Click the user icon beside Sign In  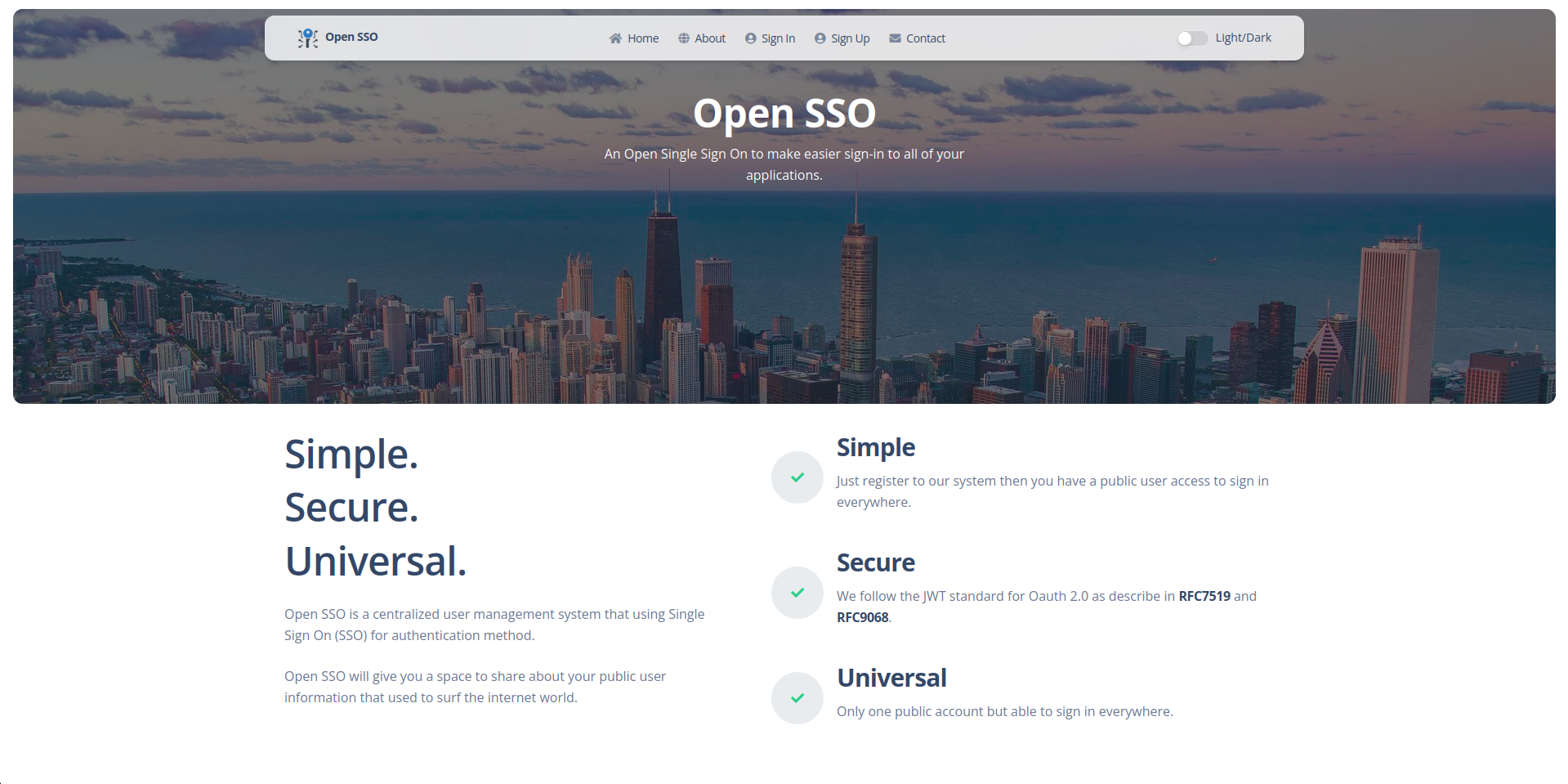pyautogui.click(x=749, y=38)
